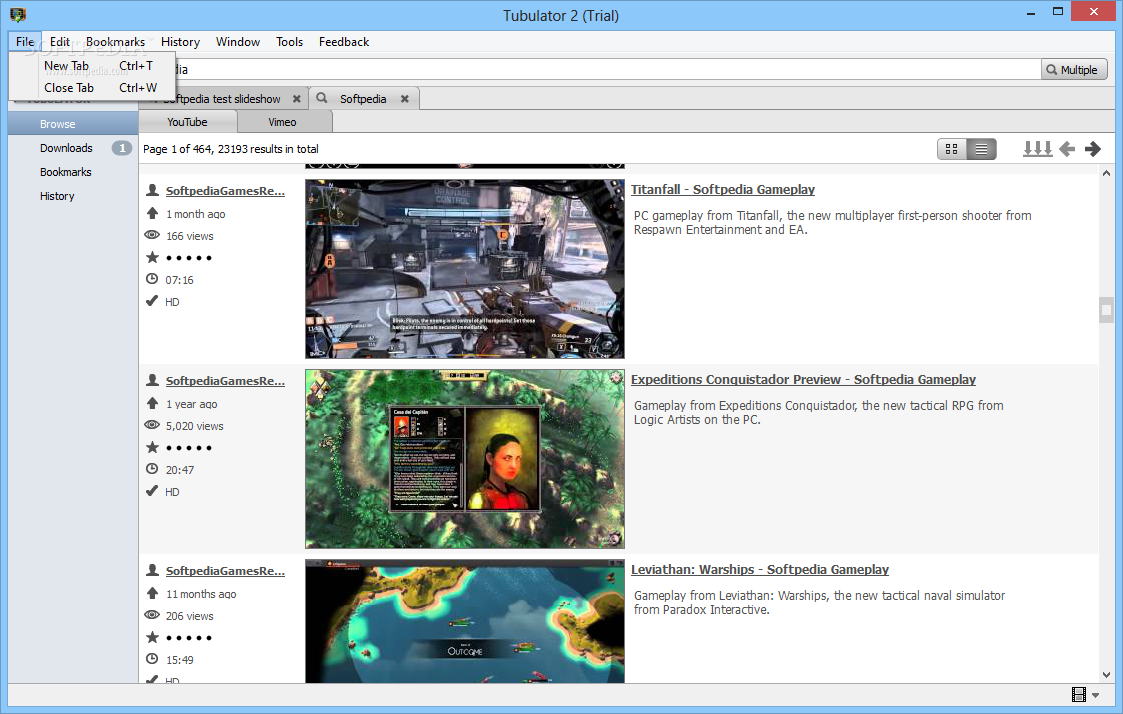This screenshot has height=714, width=1123.
Task: Click clock icon beside '07:16'
Action: 152,279
